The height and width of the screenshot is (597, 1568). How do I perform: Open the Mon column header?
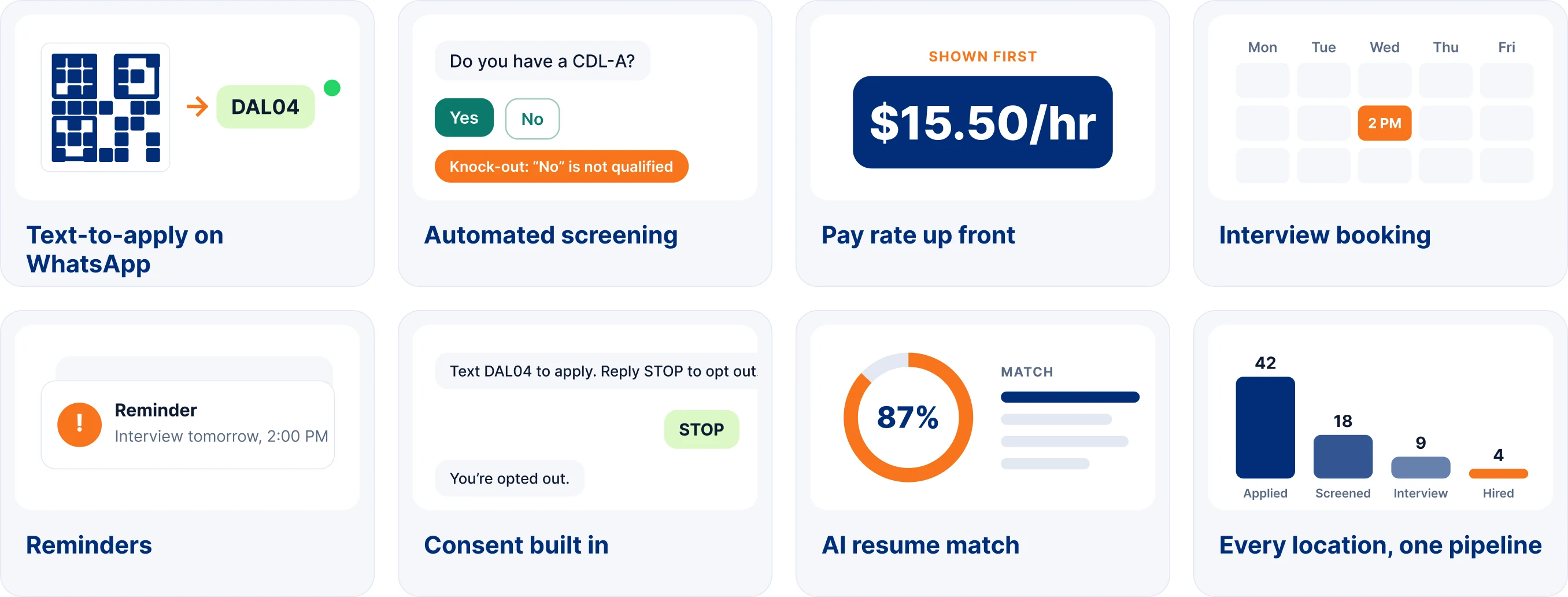point(1262,47)
